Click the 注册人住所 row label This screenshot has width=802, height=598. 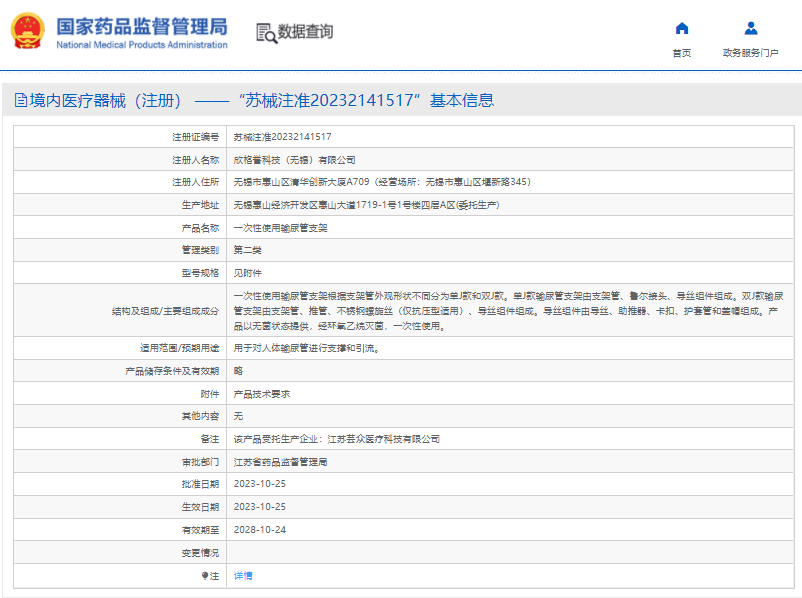tap(195, 182)
